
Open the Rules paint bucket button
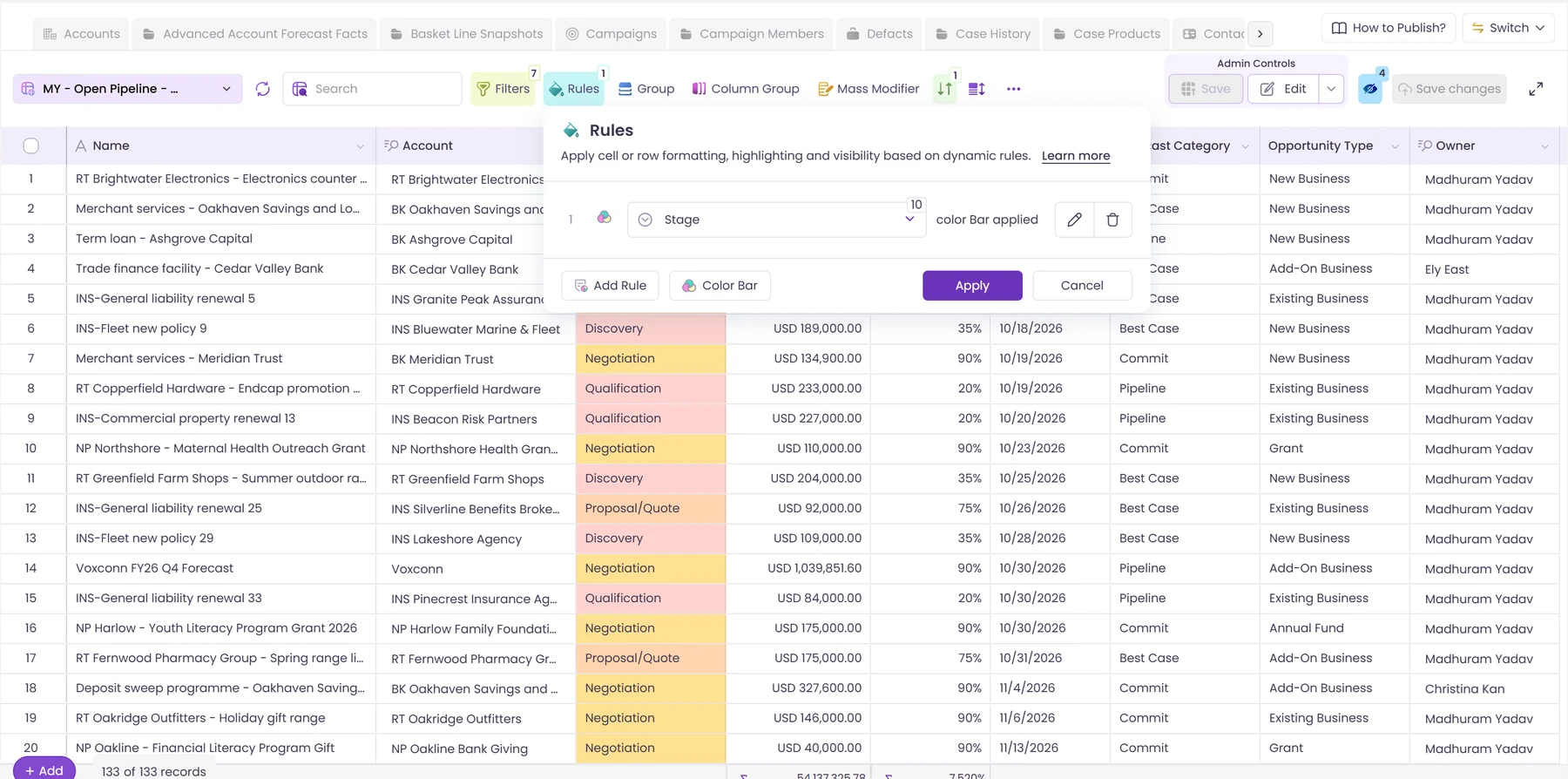[574, 89]
